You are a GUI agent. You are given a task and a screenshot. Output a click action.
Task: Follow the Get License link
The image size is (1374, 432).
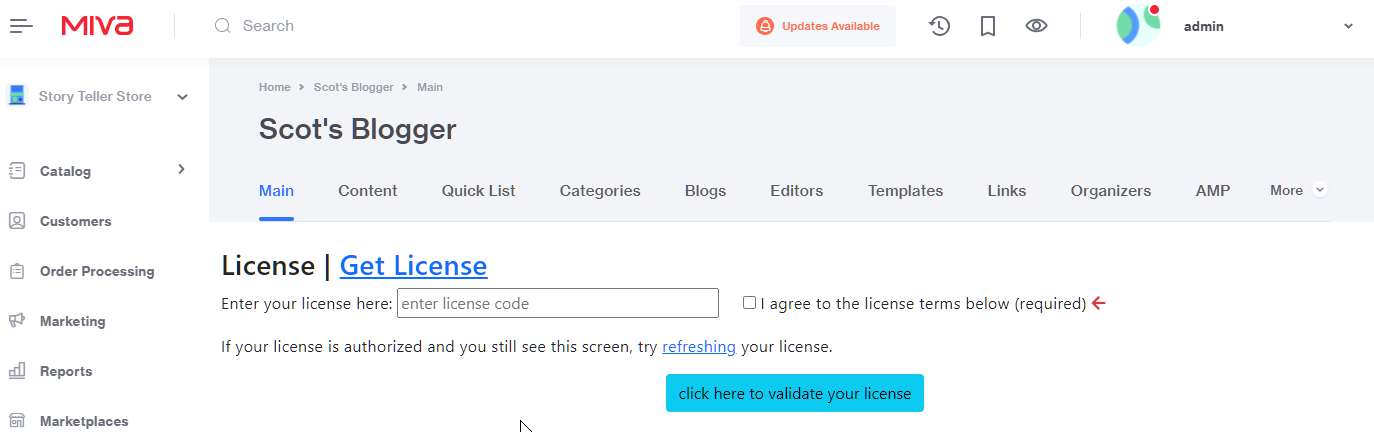click(x=413, y=266)
